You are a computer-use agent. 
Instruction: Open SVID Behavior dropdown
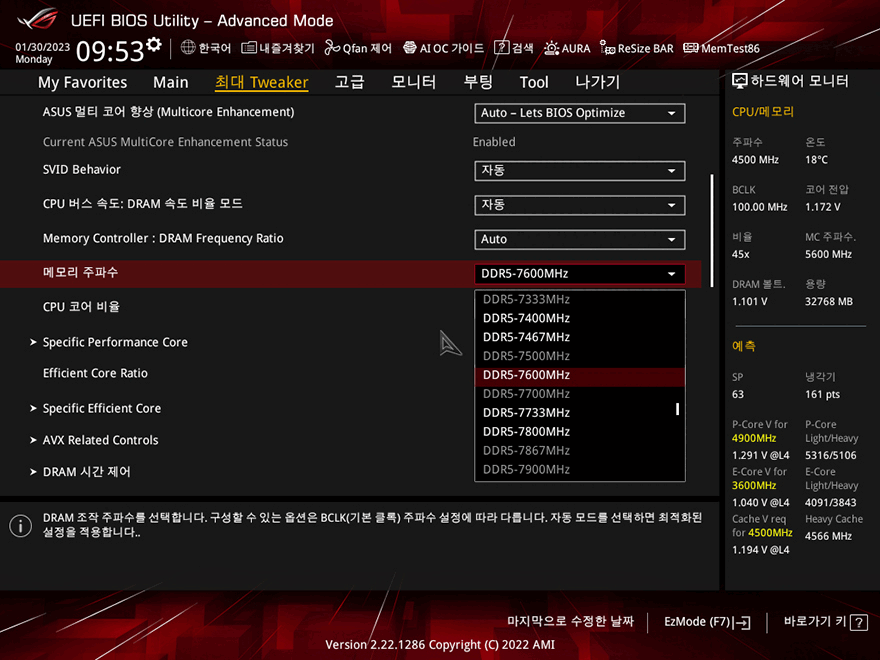pos(580,171)
